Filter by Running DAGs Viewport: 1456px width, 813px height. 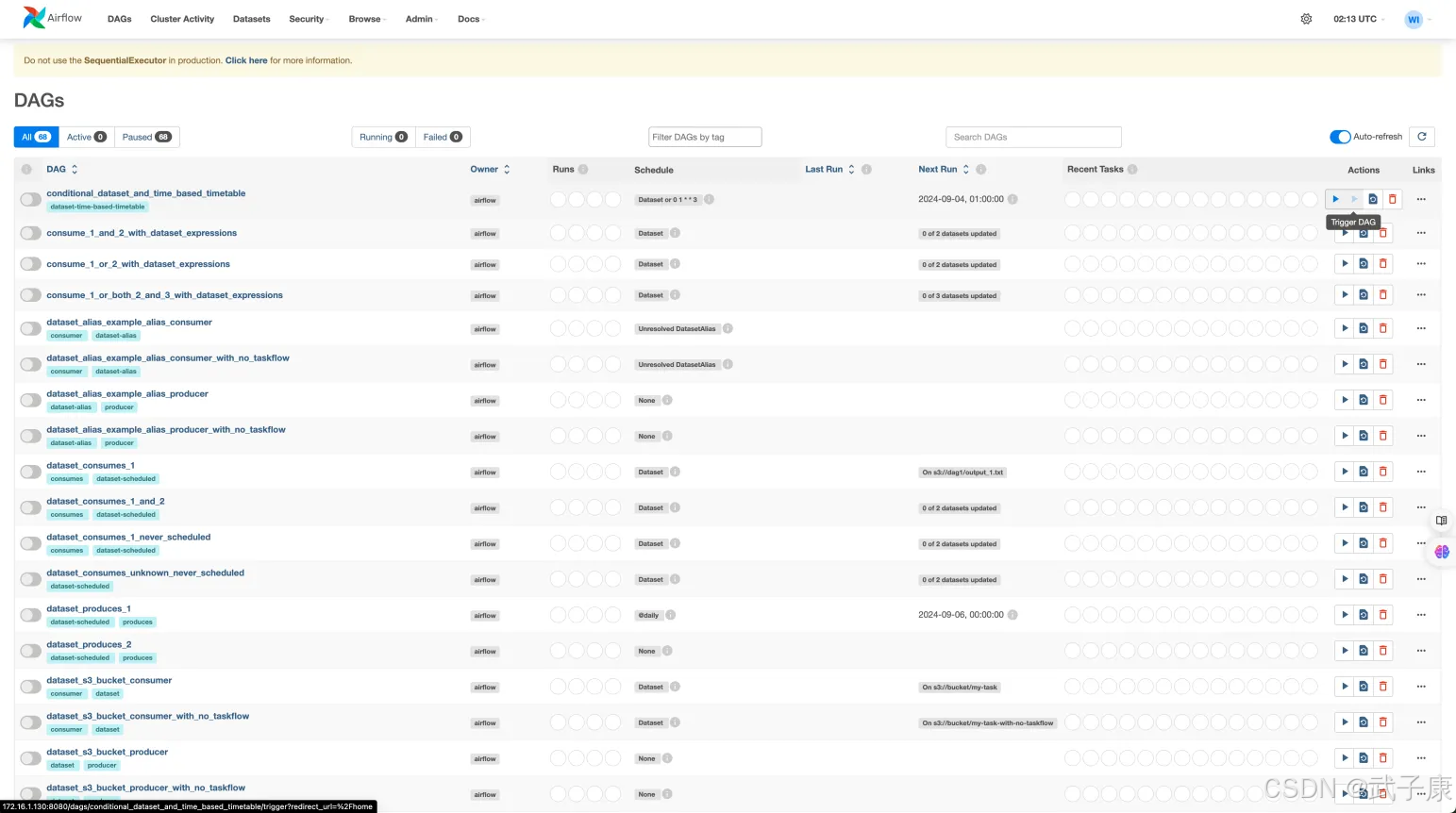[x=383, y=137]
